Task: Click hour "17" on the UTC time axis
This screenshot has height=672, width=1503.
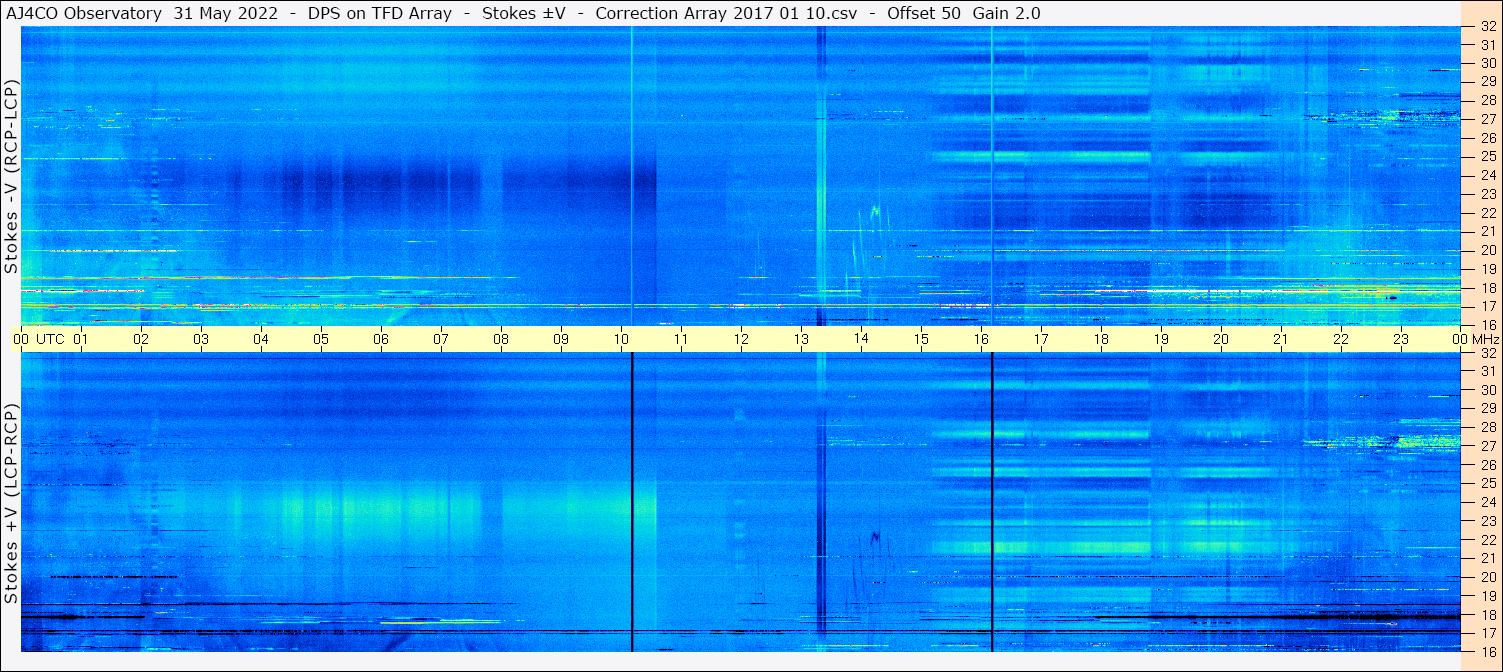Action: (x=1041, y=339)
